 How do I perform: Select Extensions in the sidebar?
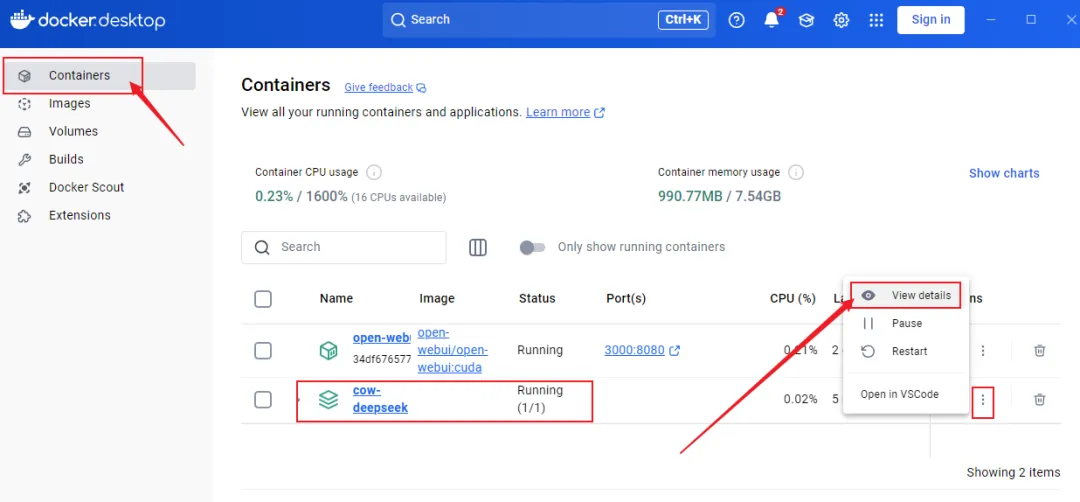click(x=99, y=216)
